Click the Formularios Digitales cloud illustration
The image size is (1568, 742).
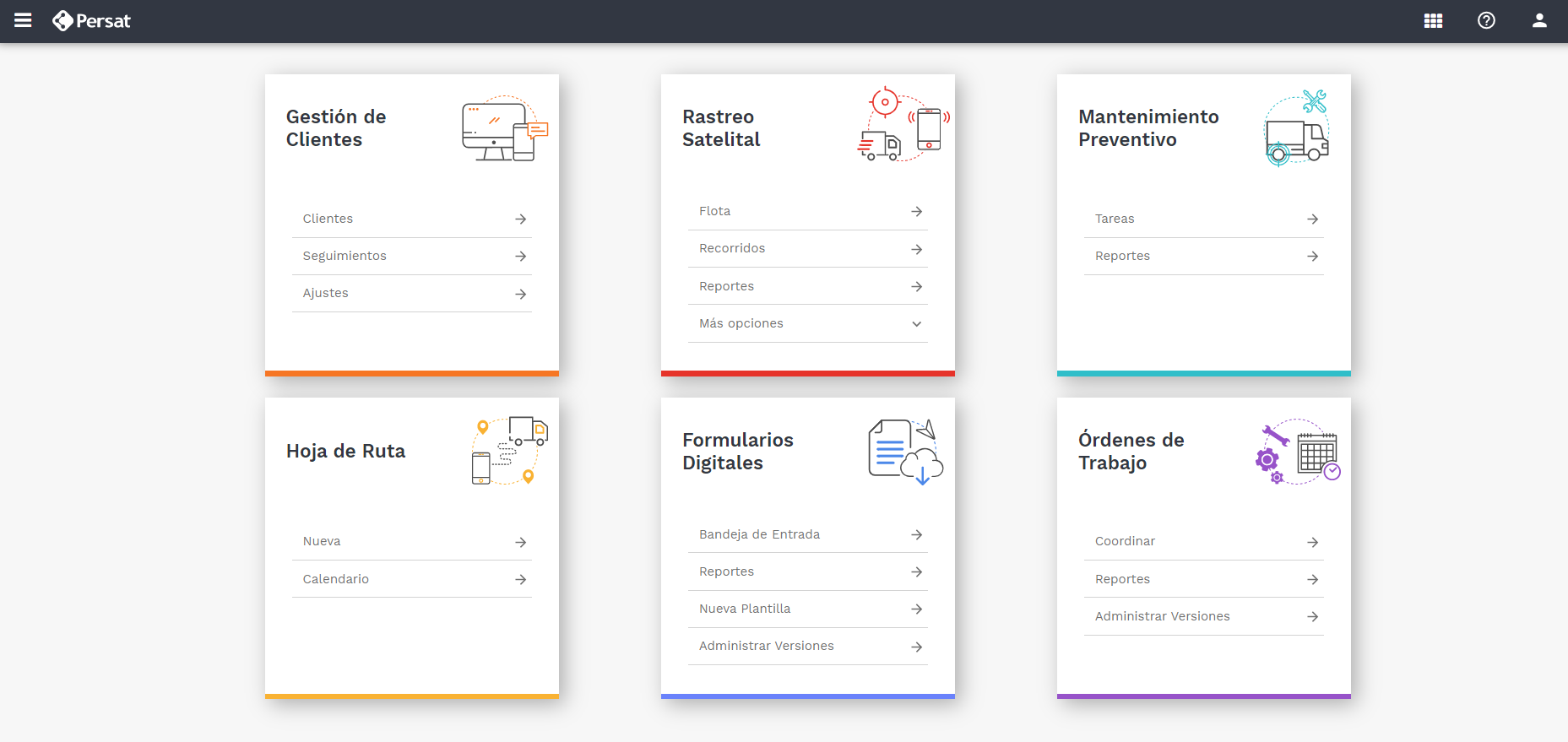point(905,452)
